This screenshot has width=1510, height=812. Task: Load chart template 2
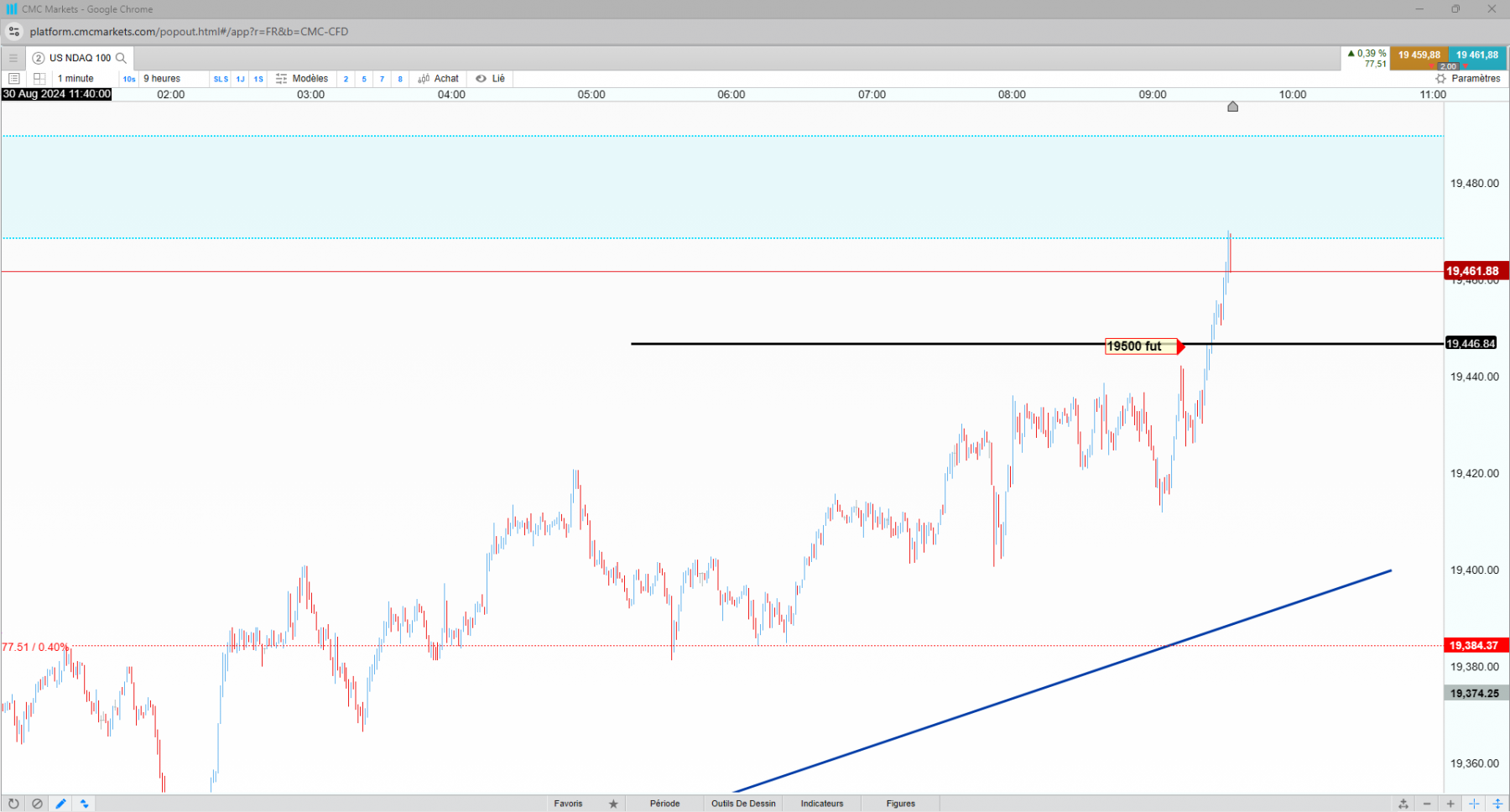[x=346, y=79]
